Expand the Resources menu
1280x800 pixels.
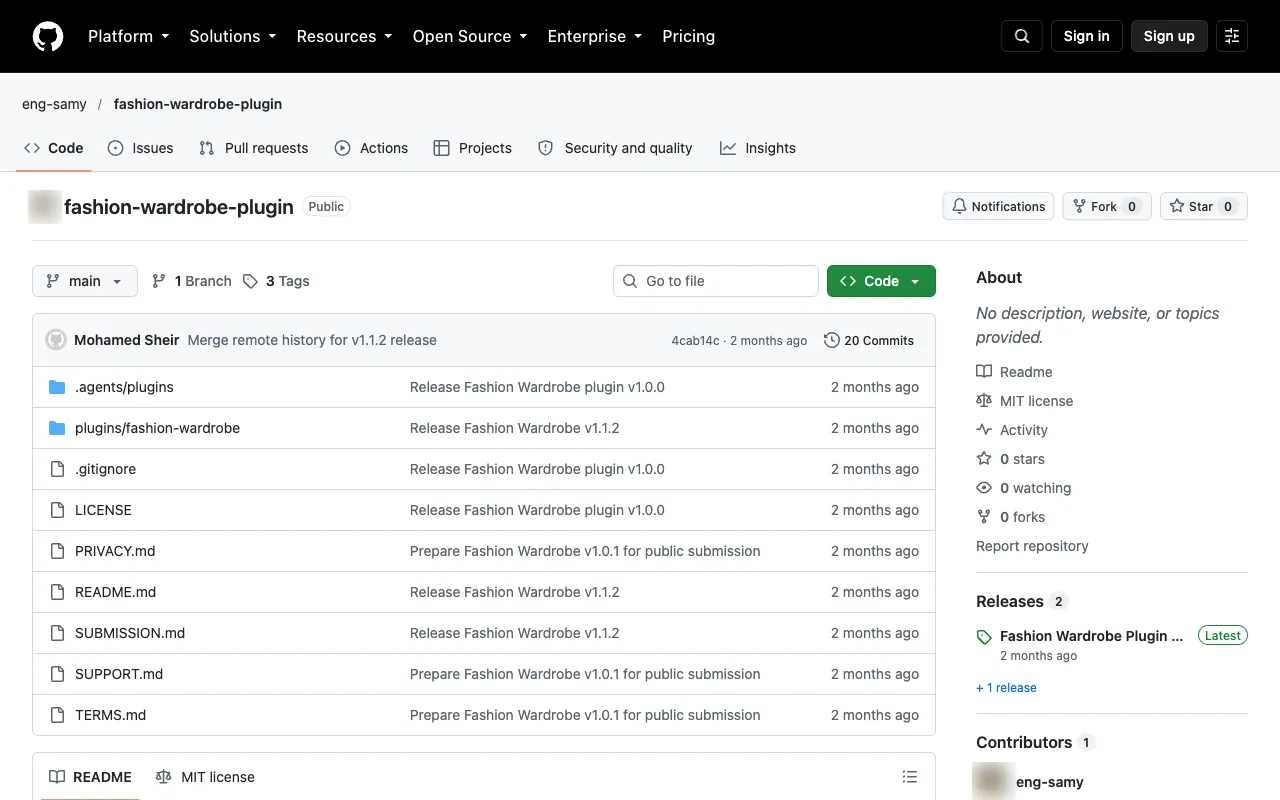[x=344, y=36]
